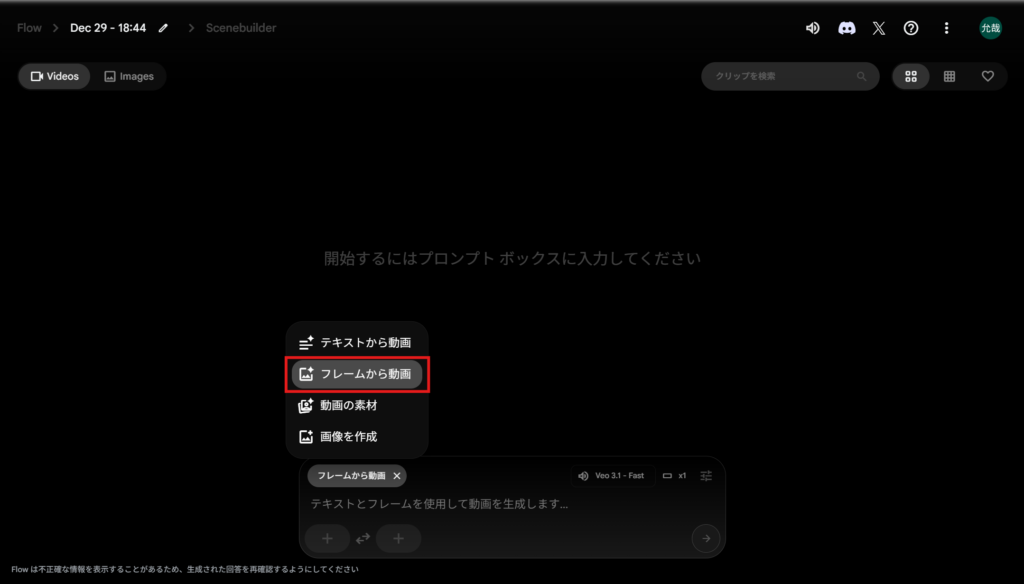This screenshot has width=1024, height=584.
Task: Click the account avatar in the header
Action: 990,28
